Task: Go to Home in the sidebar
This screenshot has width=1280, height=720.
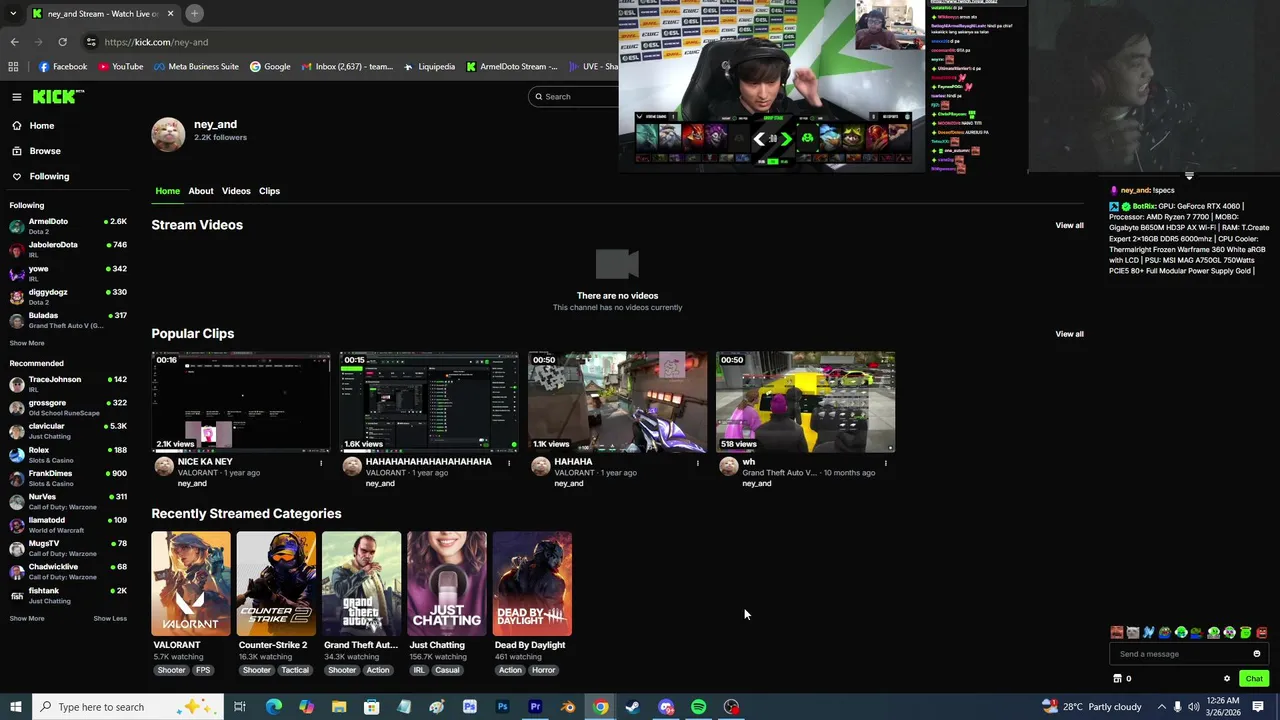Action: click(x=42, y=126)
